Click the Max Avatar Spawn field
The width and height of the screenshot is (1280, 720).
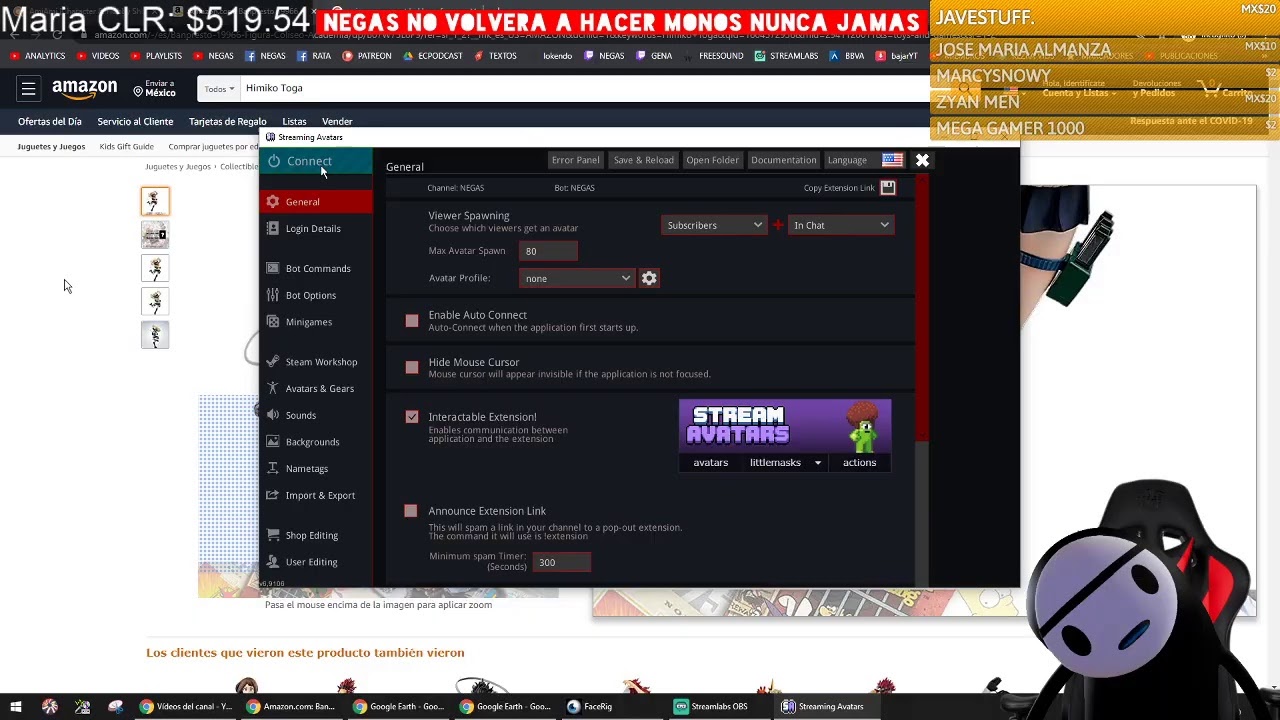coord(548,252)
